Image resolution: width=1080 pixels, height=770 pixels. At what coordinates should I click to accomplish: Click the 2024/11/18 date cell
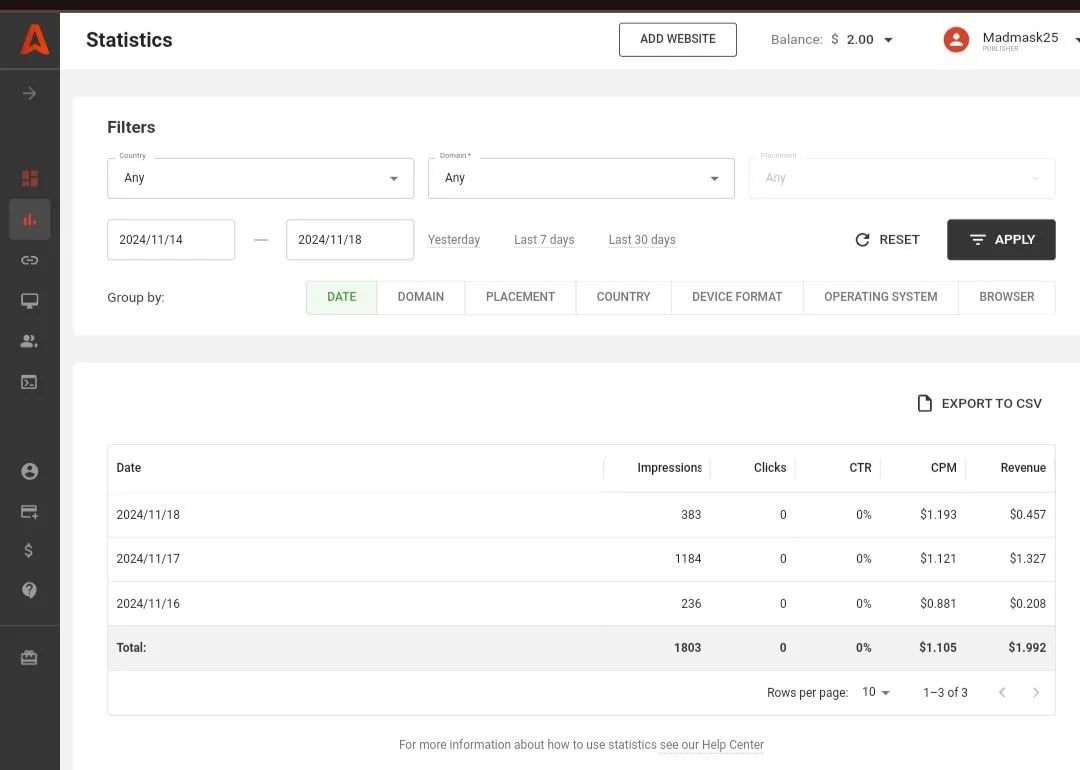[x=148, y=514]
